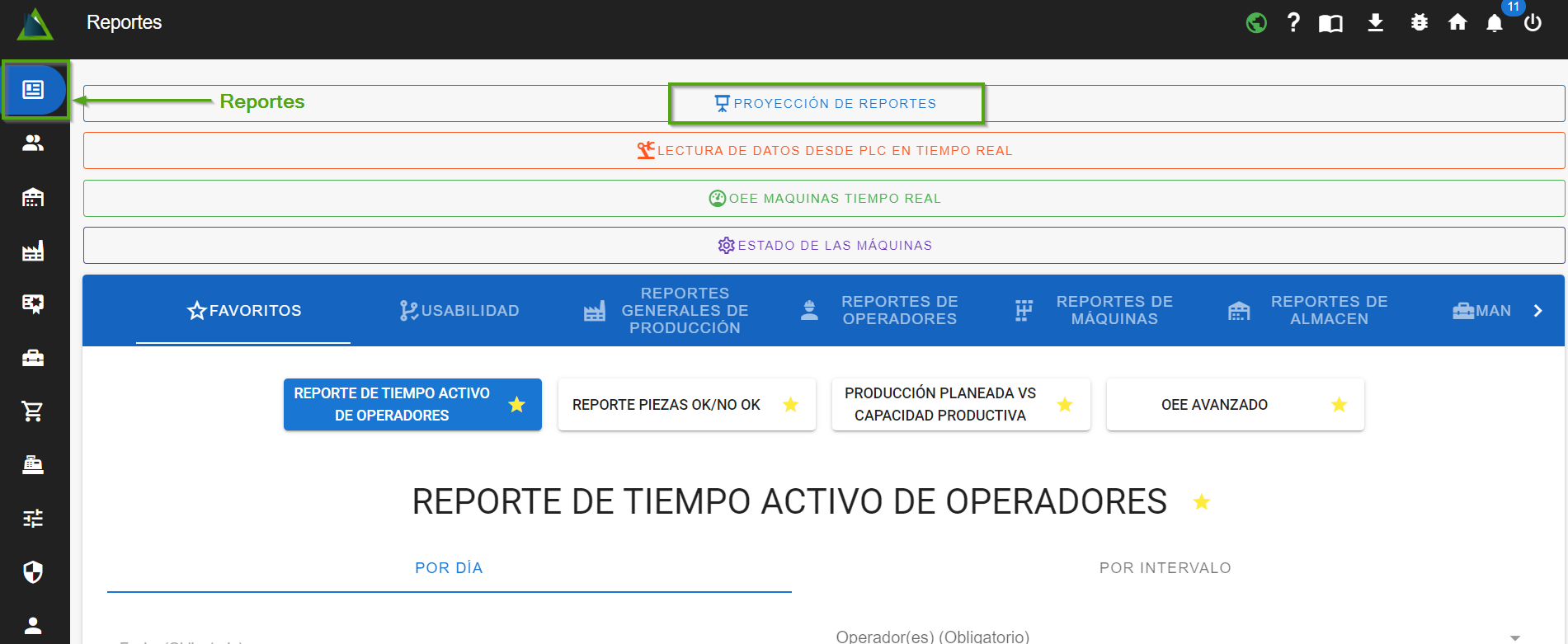
Task: Switch to the Por Intervalo tab
Action: (1165, 568)
